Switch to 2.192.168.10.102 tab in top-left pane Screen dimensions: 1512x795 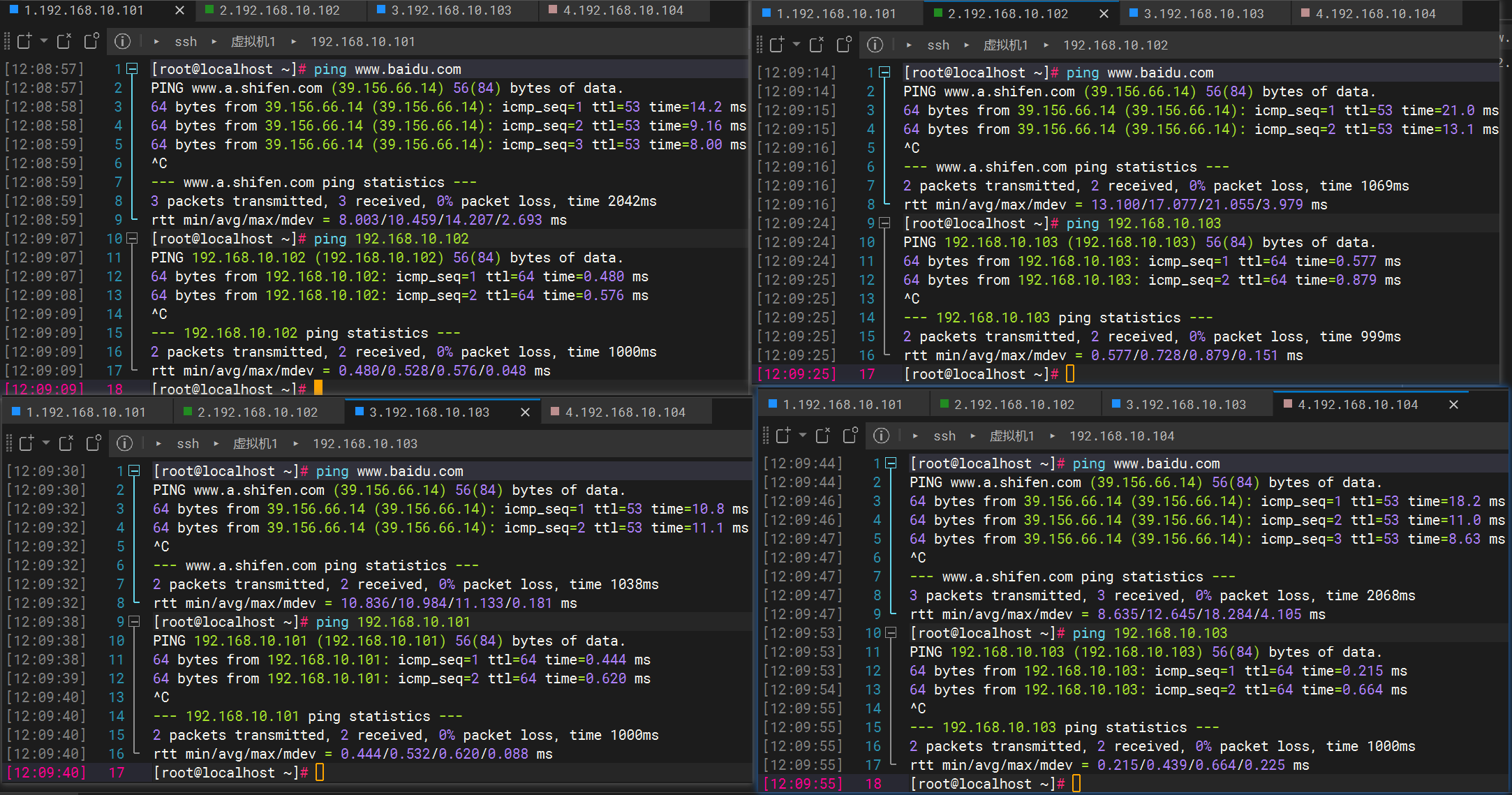pos(279,10)
